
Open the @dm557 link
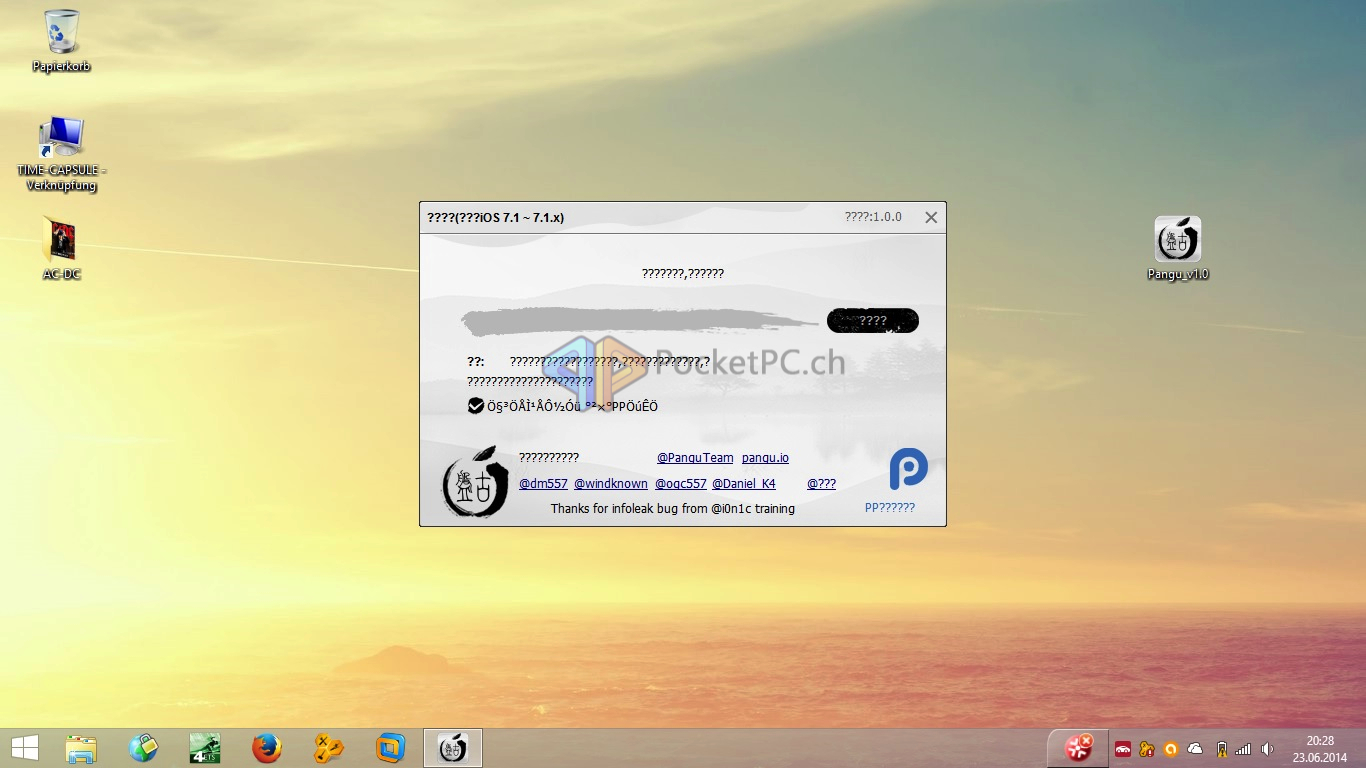[x=543, y=484]
